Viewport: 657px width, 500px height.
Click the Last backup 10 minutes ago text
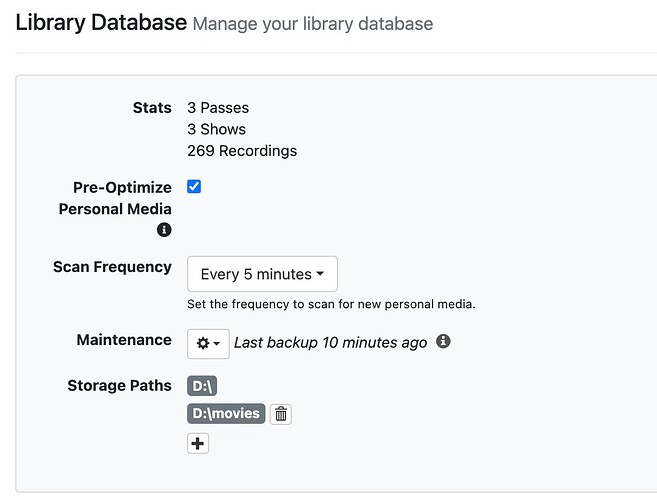(x=330, y=343)
